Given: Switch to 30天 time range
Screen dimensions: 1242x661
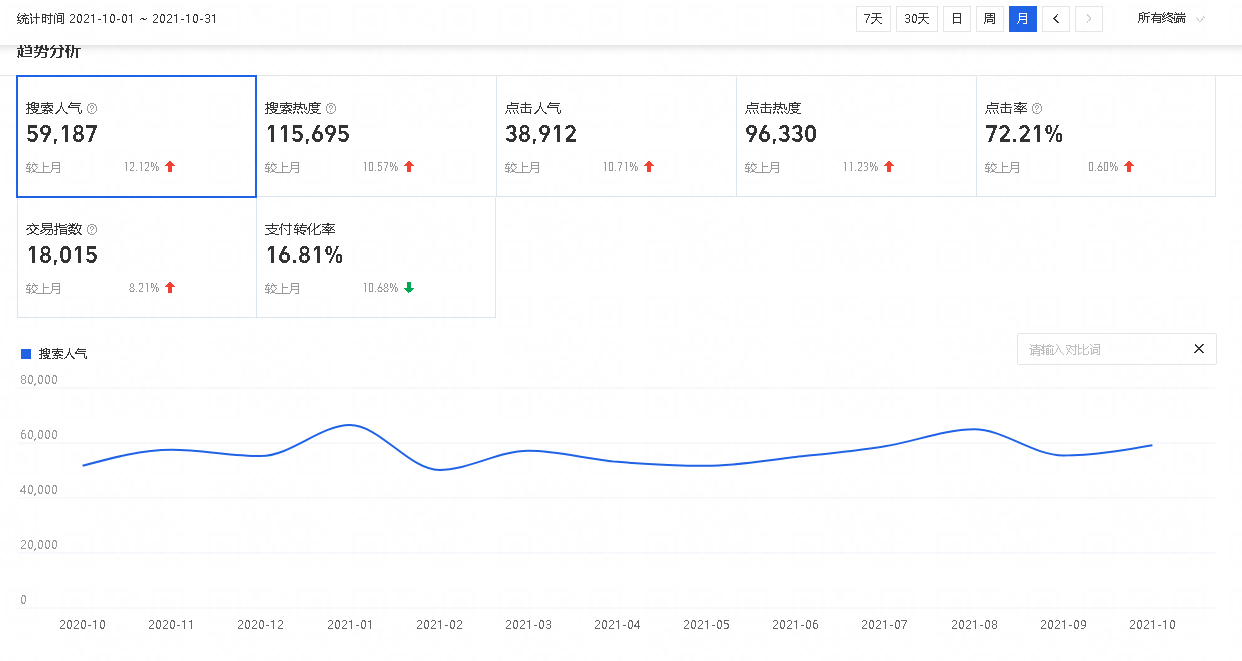Looking at the screenshot, I should point(916,19).
